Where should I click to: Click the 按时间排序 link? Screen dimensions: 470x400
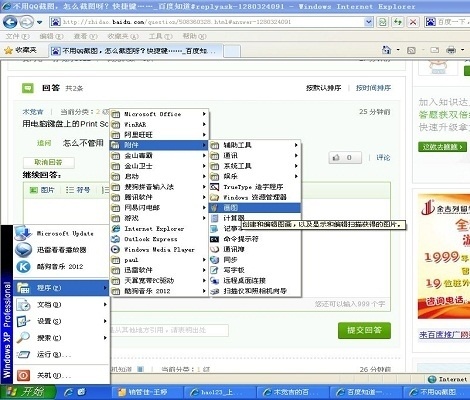(373, 88)
